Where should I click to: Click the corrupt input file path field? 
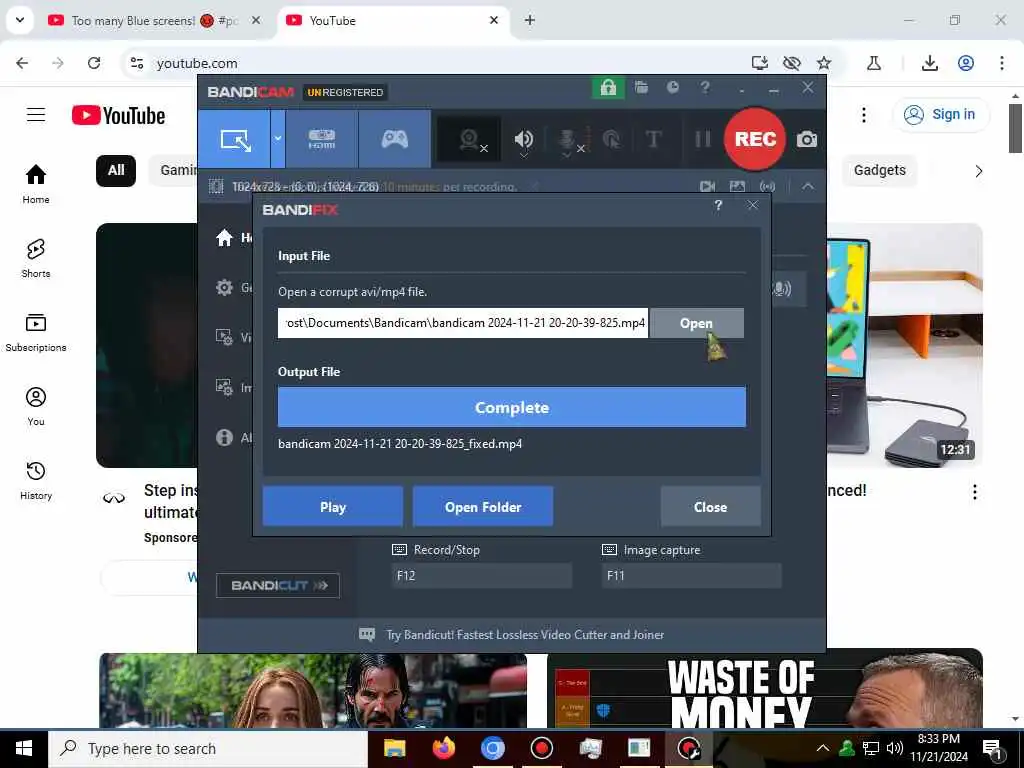coord(463,323)
